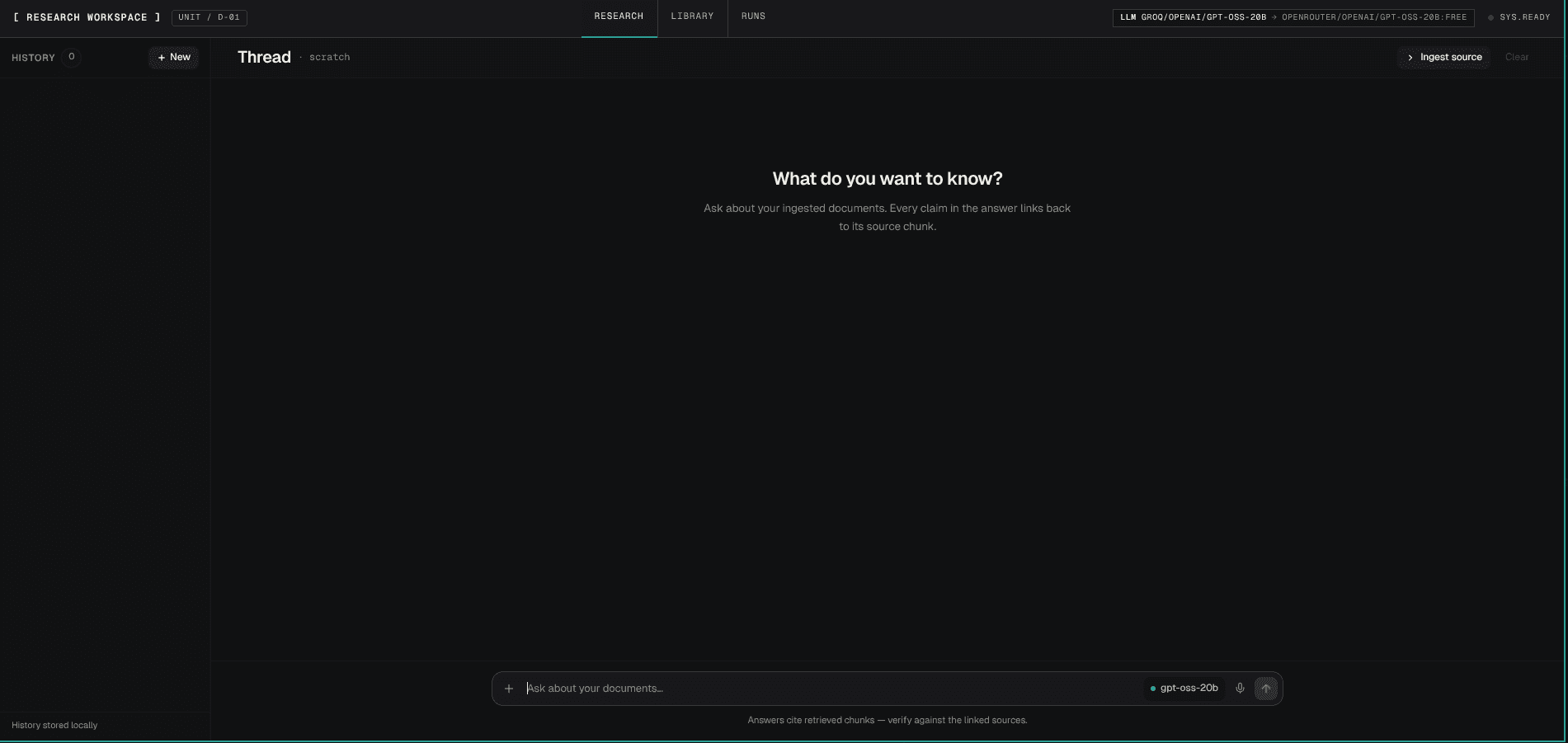Click the LLM model route indicator
1568x743 pixels.
pos(1293,17)
